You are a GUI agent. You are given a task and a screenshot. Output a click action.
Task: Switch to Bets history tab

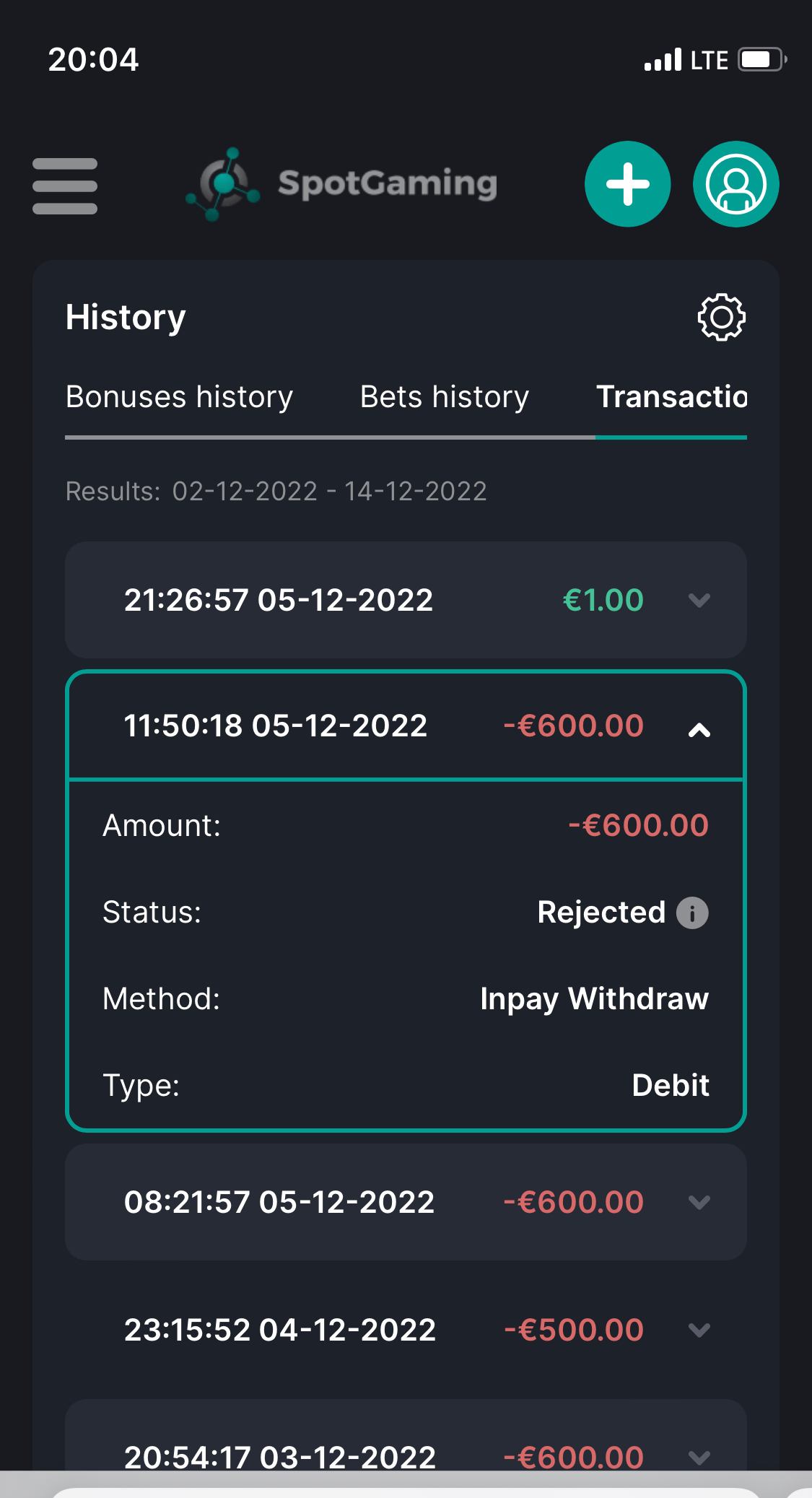point(444,397)
